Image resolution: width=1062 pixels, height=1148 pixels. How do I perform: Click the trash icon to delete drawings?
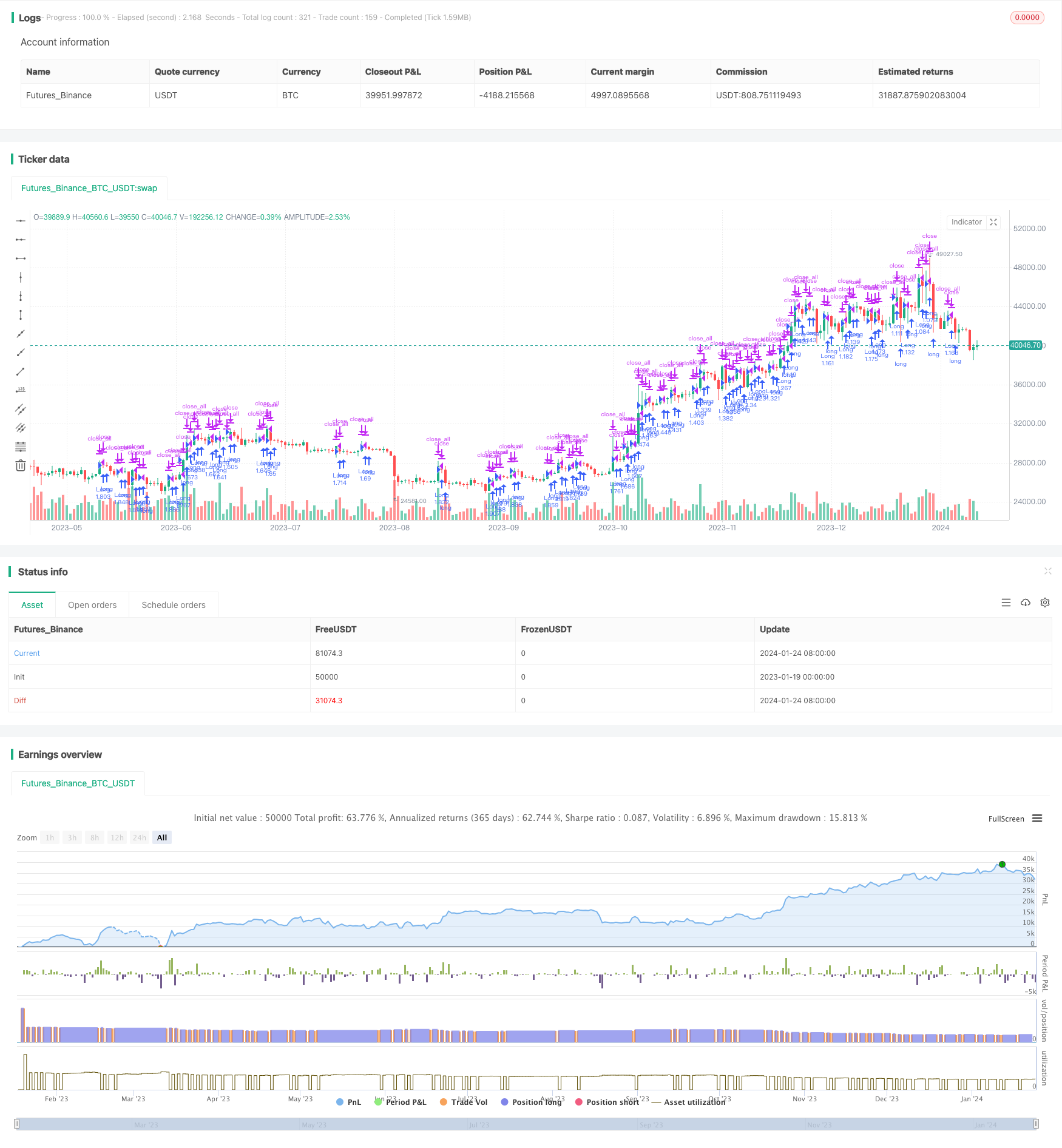(x=21, y=465)
